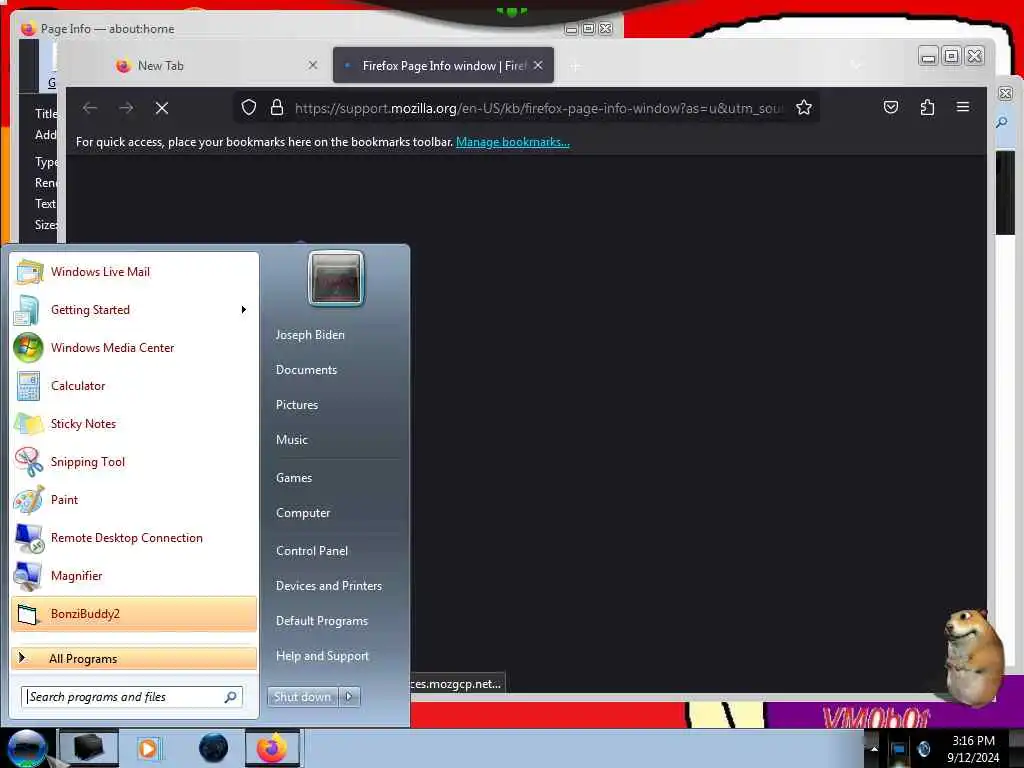
Task: Open Windows Media Player taskbar icon
Action: pos(148,748)
